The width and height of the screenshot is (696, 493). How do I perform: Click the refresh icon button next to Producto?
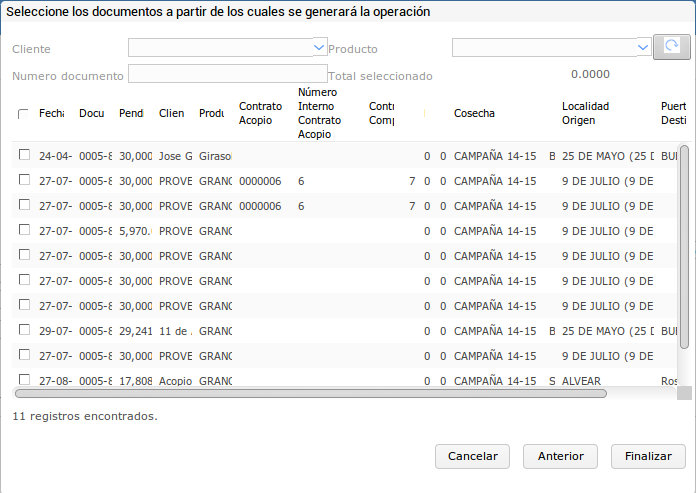click(x=672, y=47)
